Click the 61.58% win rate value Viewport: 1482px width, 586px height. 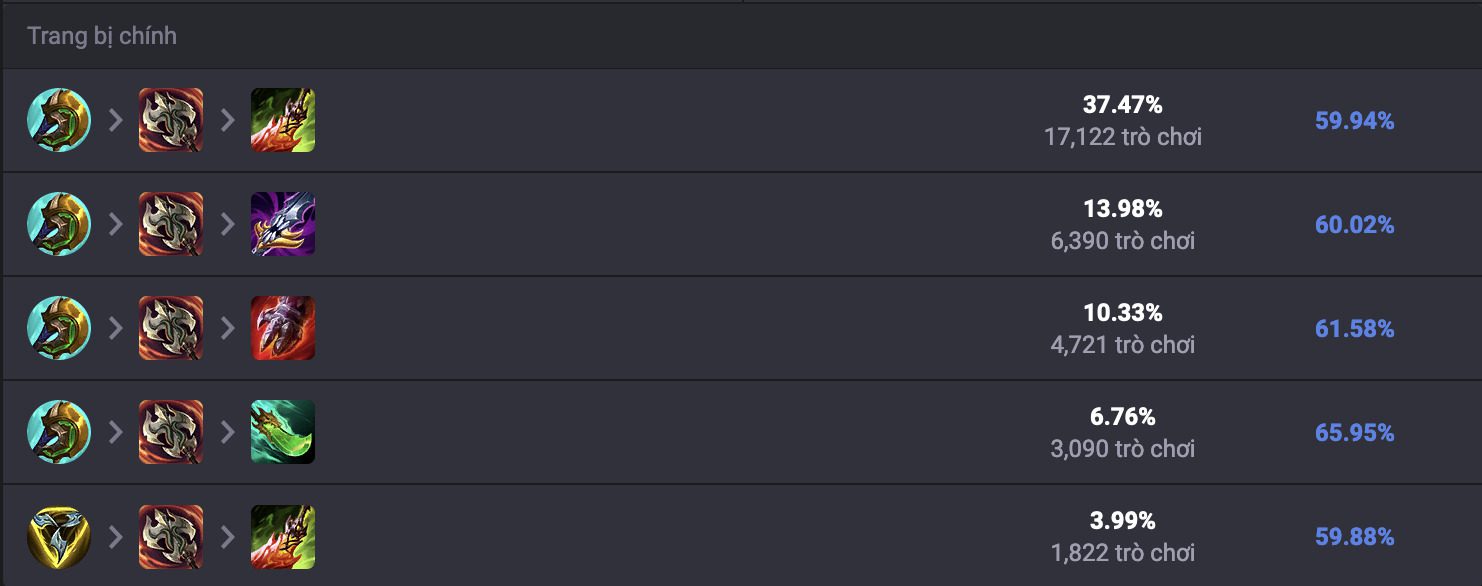pyautogui.click(x=1354, y=329)
